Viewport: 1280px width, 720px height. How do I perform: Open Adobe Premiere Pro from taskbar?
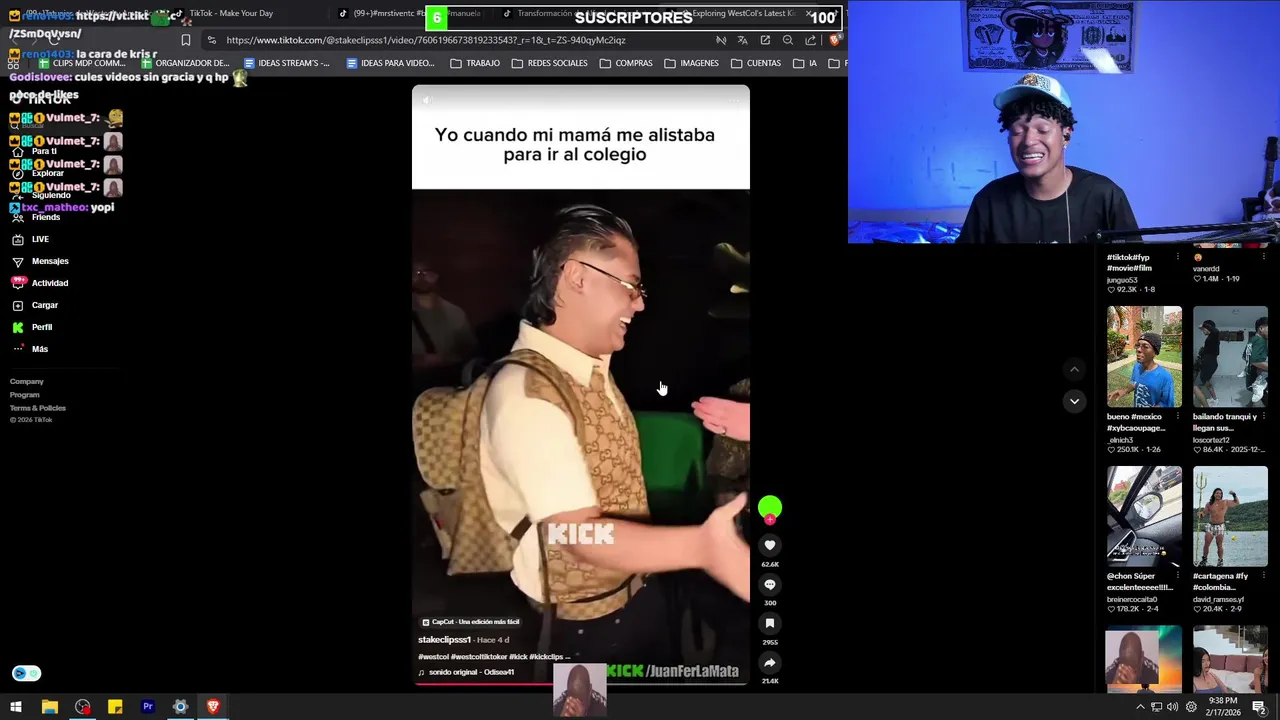(148, 707)
